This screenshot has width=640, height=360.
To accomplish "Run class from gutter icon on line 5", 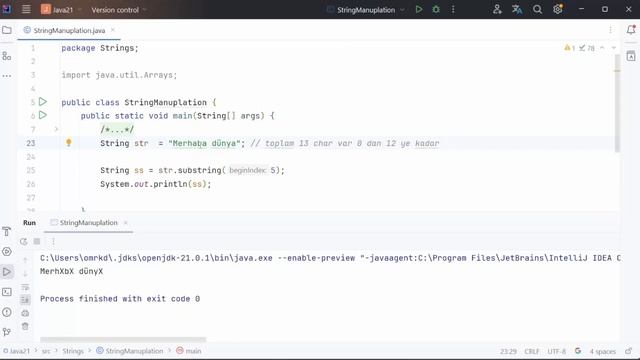I will (x=43, y=102).
